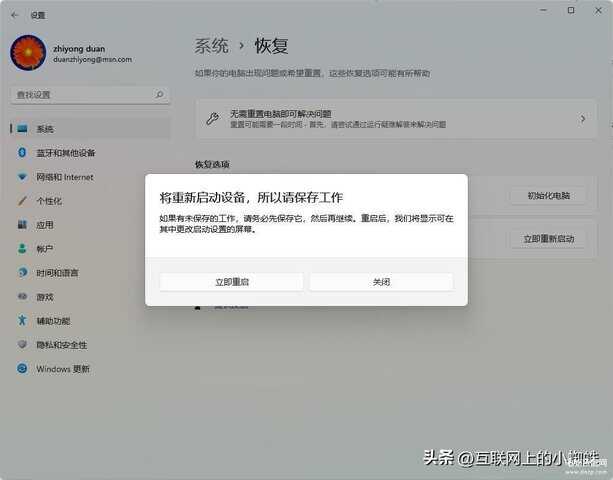Click 无需重置电脑即可解决问题 row text

tap(281, 114)
